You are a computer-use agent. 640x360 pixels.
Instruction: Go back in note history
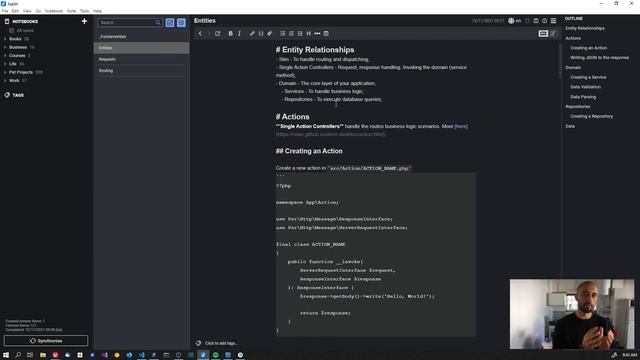[x=200, y=33]
